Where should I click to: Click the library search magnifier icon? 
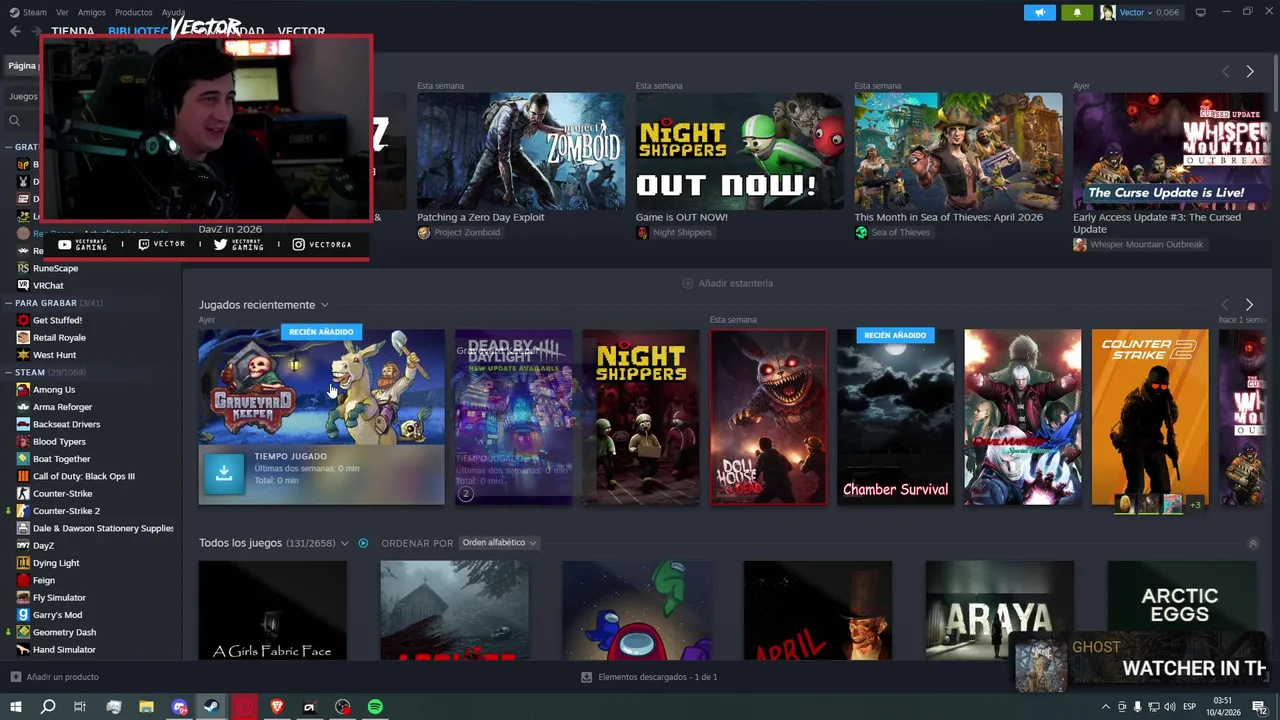coord(14,120)
